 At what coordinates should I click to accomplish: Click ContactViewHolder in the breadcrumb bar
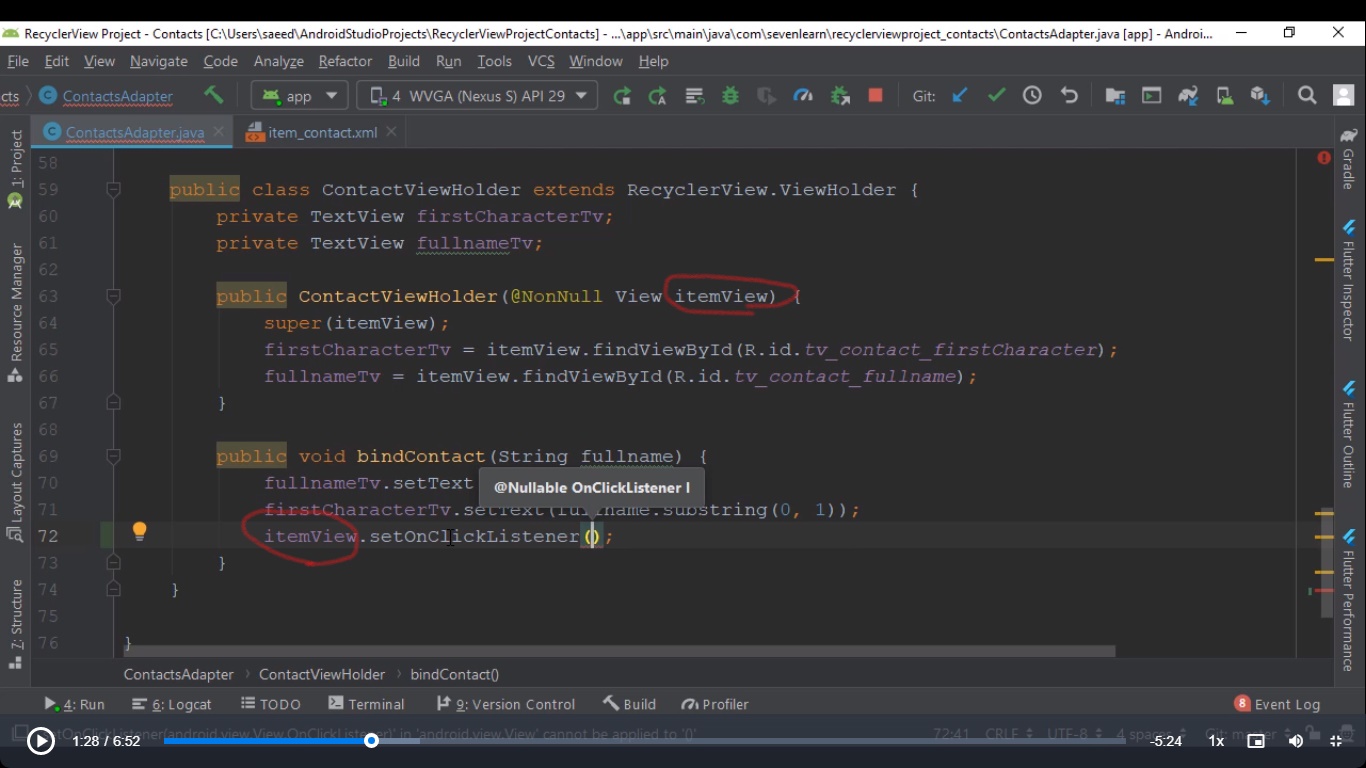(322, 674)
